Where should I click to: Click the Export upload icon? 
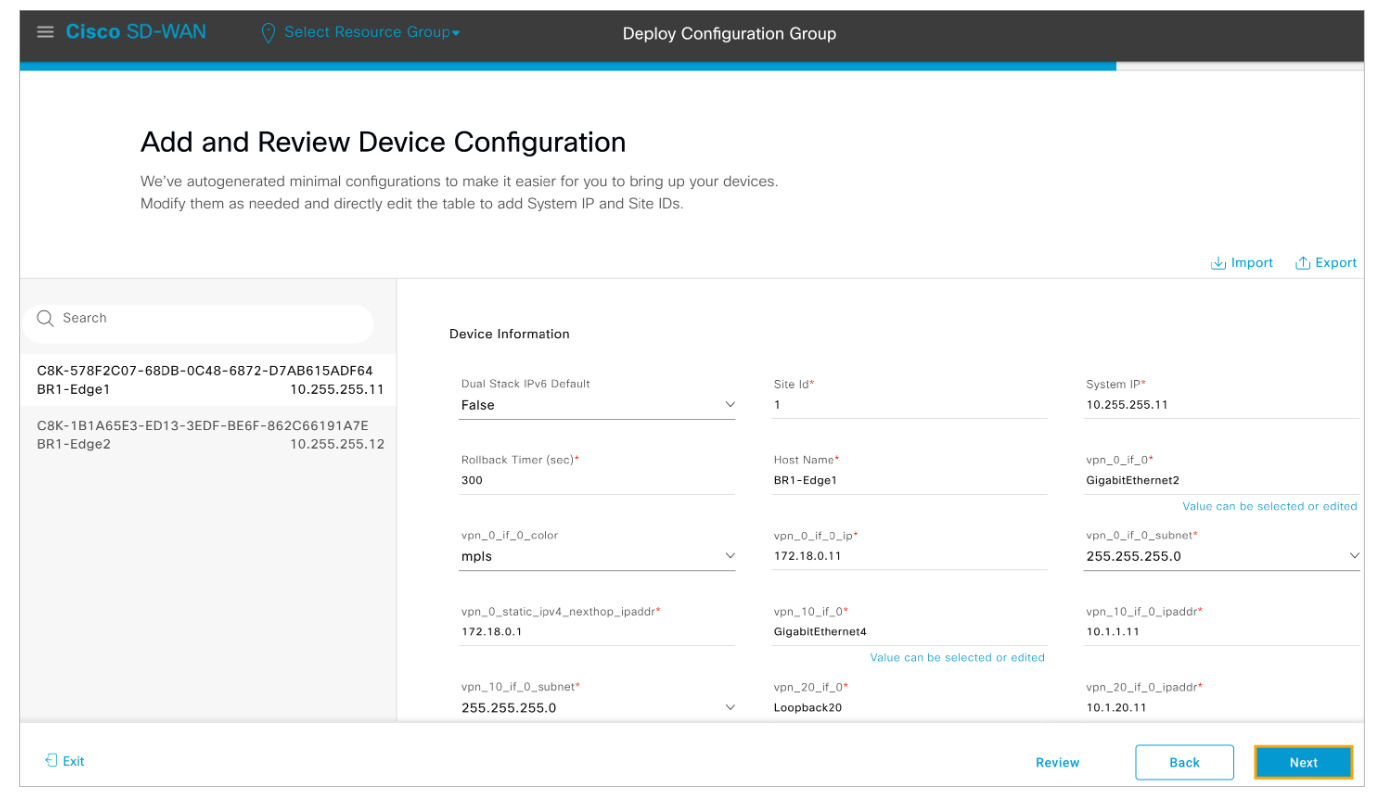[x=1302, y=263]
